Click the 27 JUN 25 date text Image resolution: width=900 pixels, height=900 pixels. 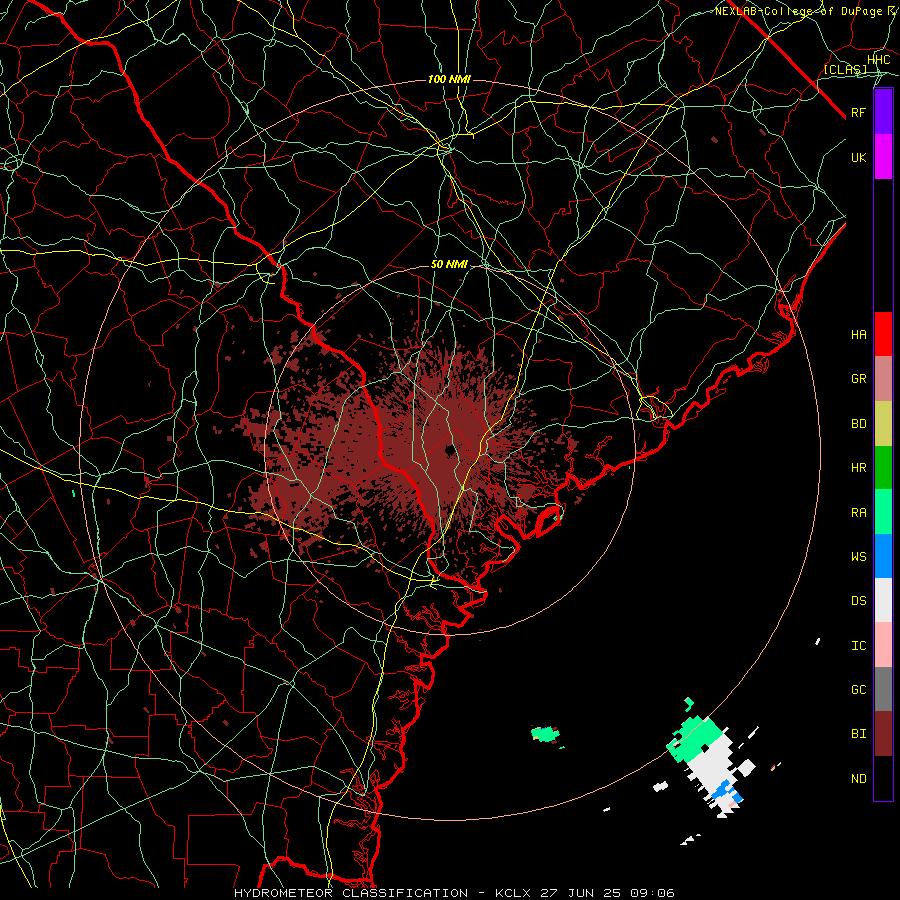click(581, 893)
